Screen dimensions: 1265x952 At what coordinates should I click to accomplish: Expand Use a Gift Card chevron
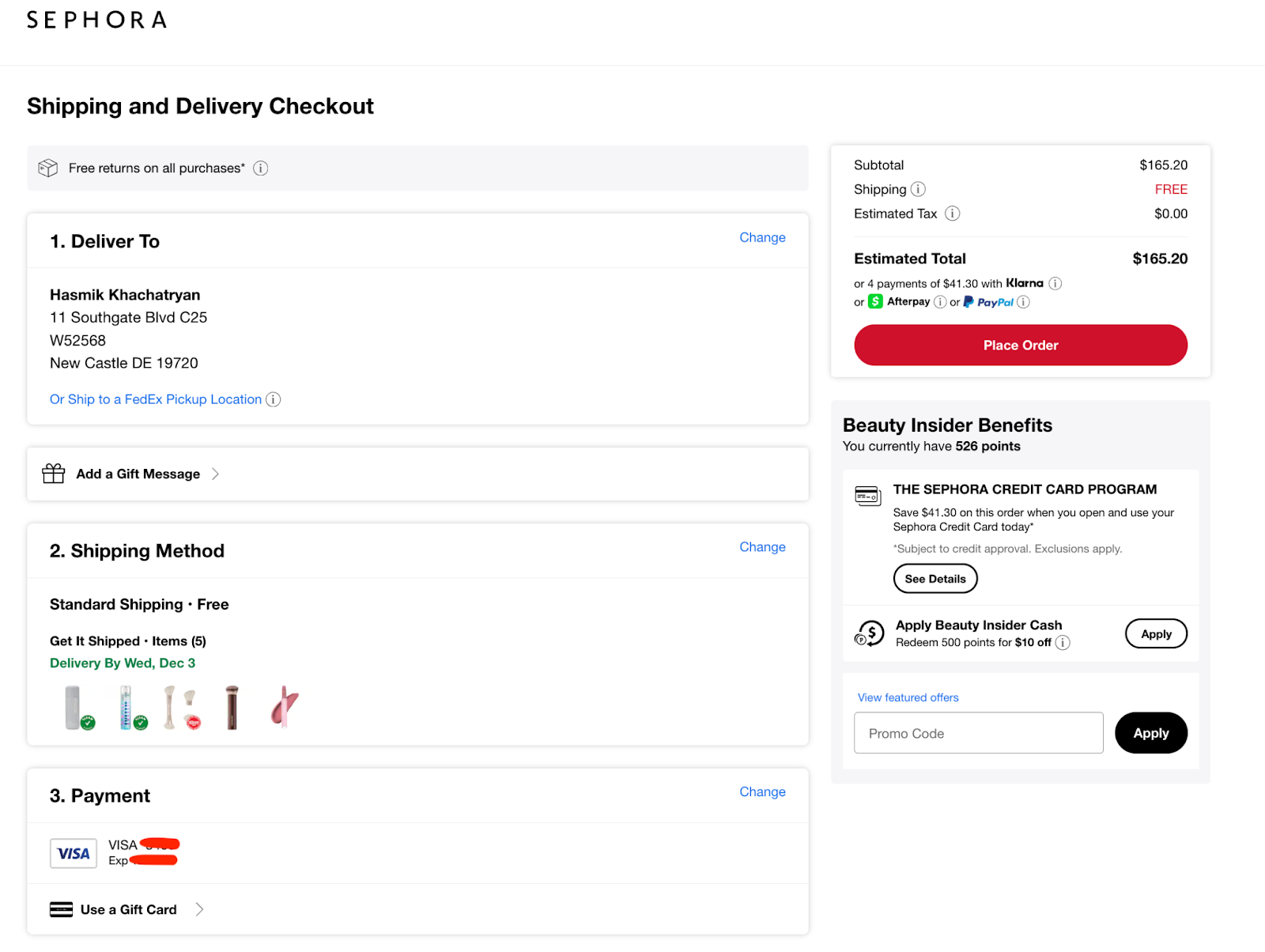(x=199, y=909)
